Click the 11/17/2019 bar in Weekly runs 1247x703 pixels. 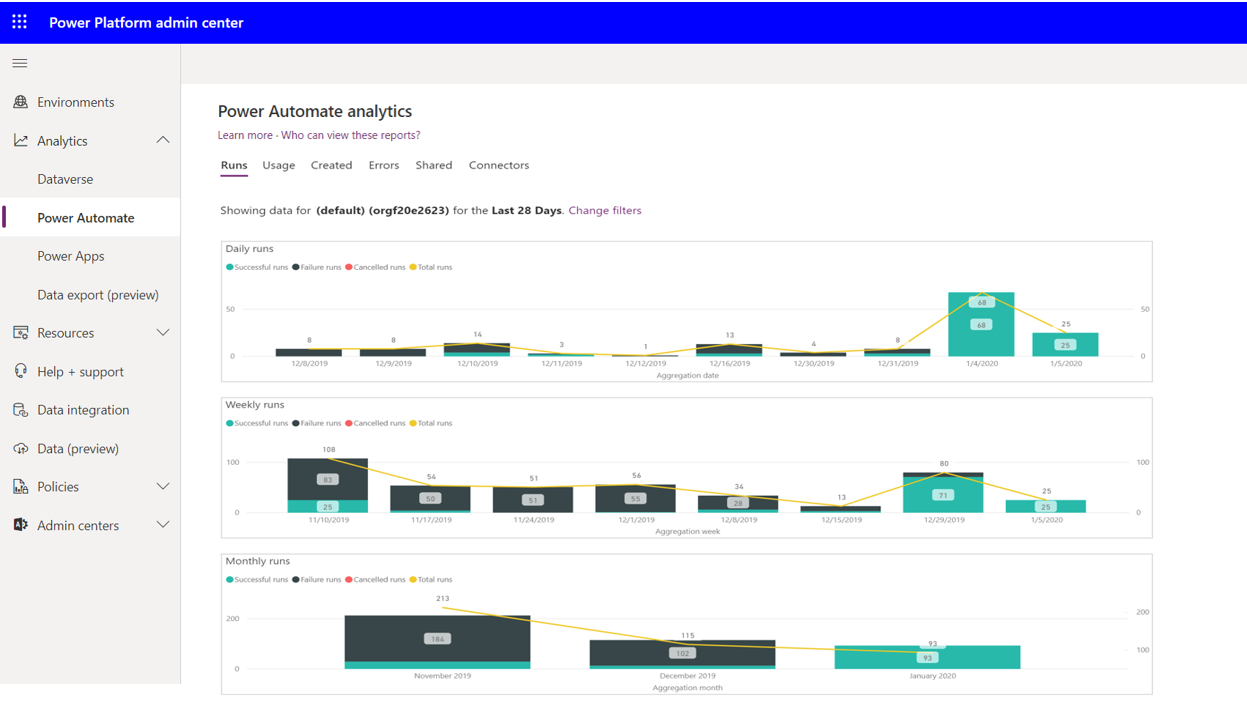point(430,499)
